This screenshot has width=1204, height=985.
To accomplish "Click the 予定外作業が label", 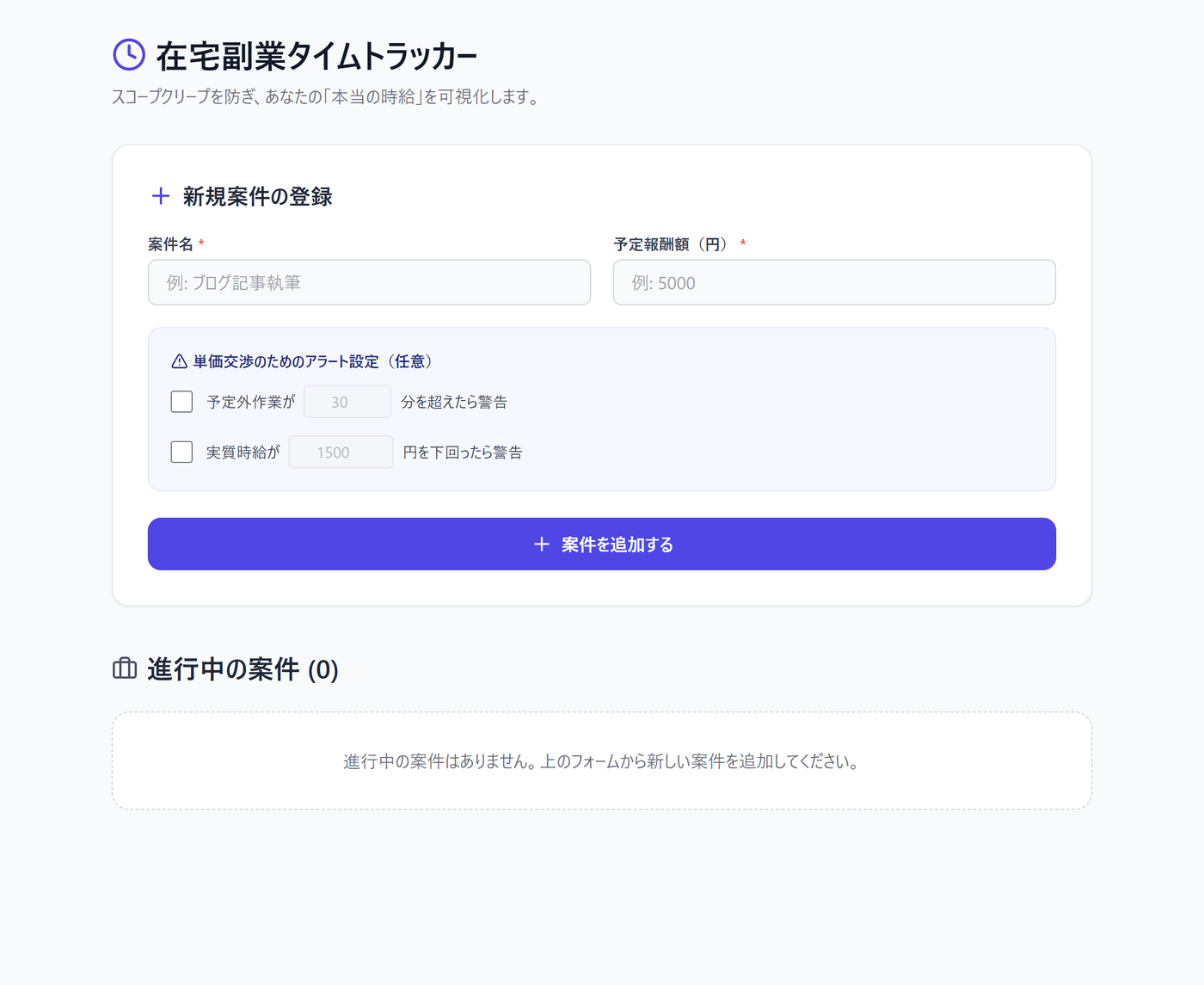I will [x=250, y=402].
